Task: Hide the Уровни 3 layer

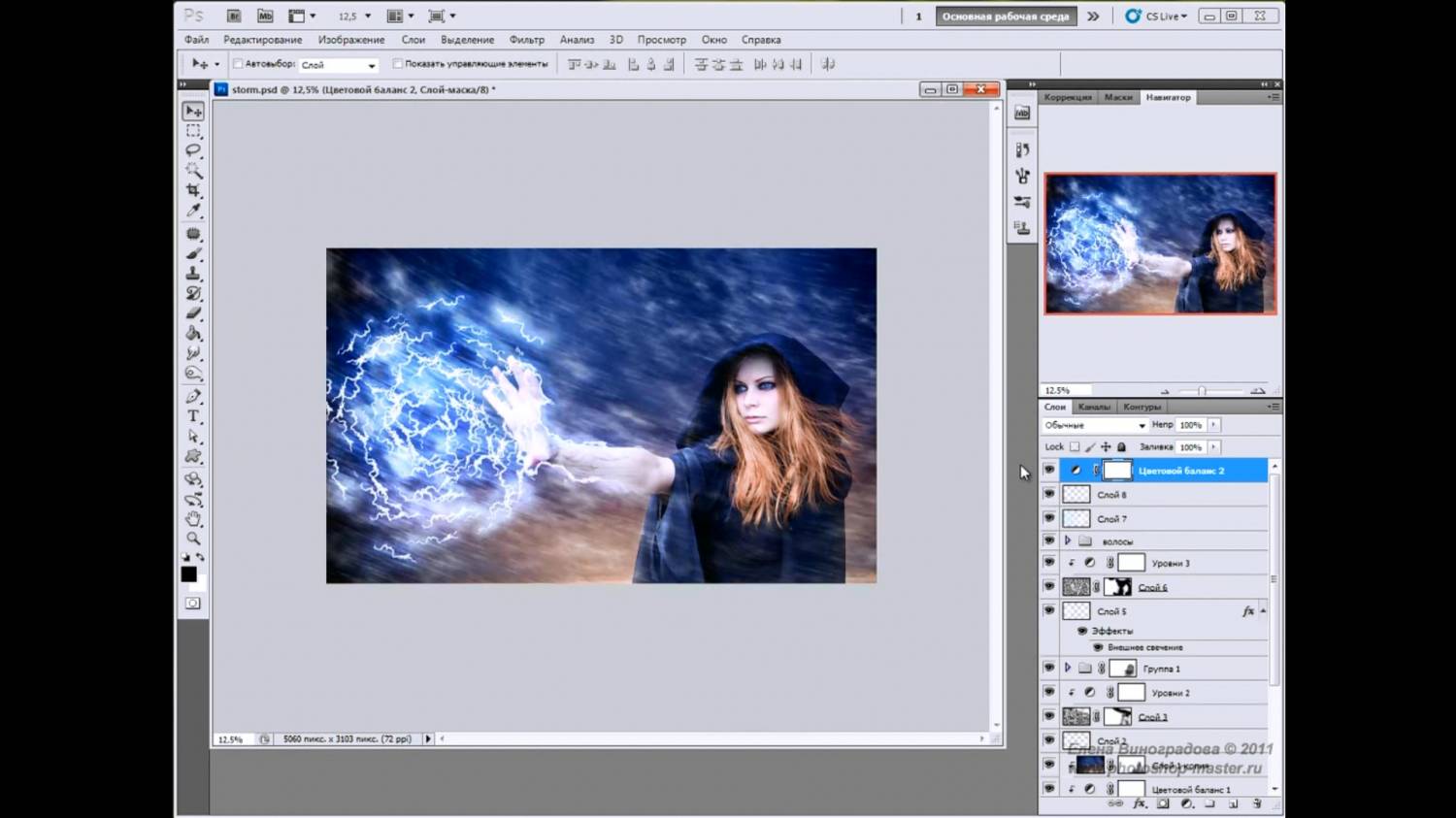Action: [x=1048, y=562]
